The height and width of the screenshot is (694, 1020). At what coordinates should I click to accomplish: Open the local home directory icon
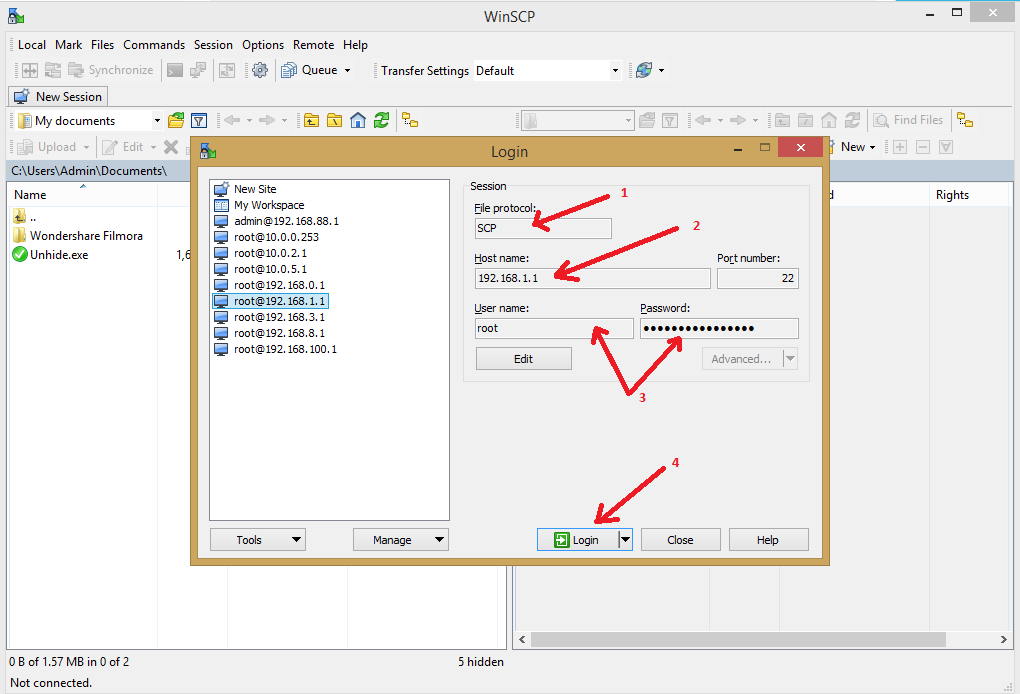tap(359, 120)
